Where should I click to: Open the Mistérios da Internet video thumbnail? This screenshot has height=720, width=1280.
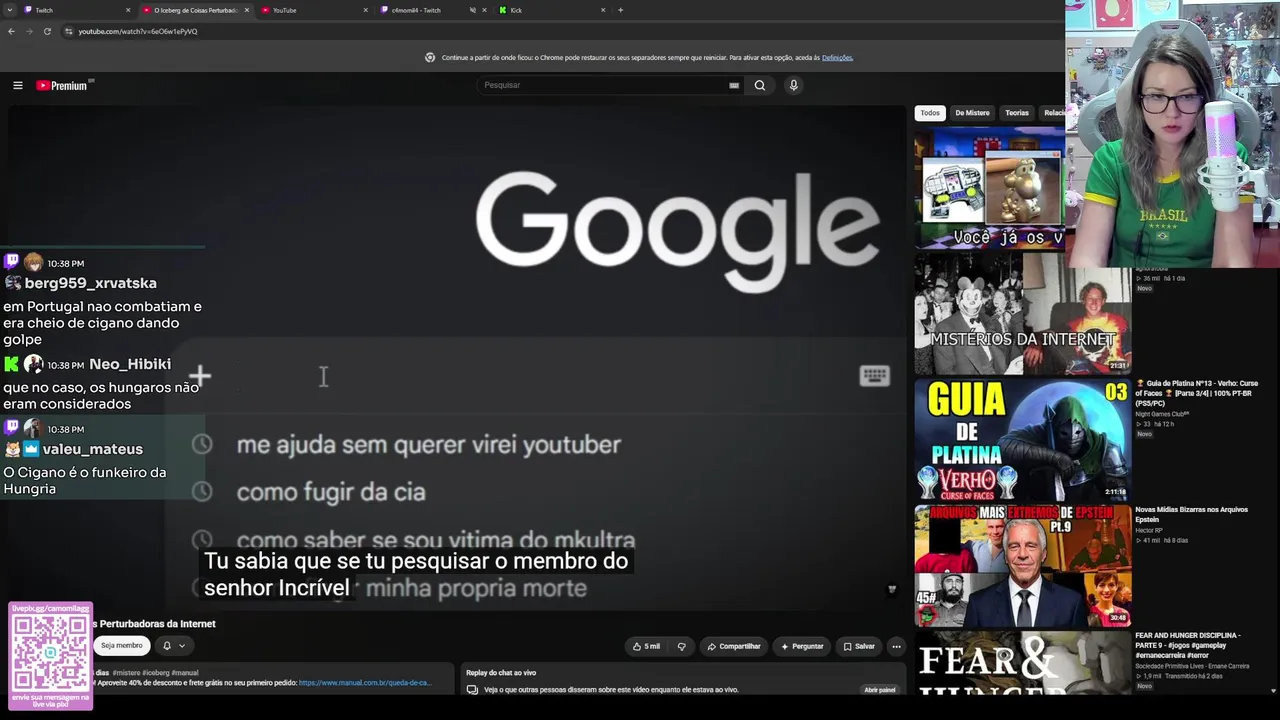click(1023, 313)
